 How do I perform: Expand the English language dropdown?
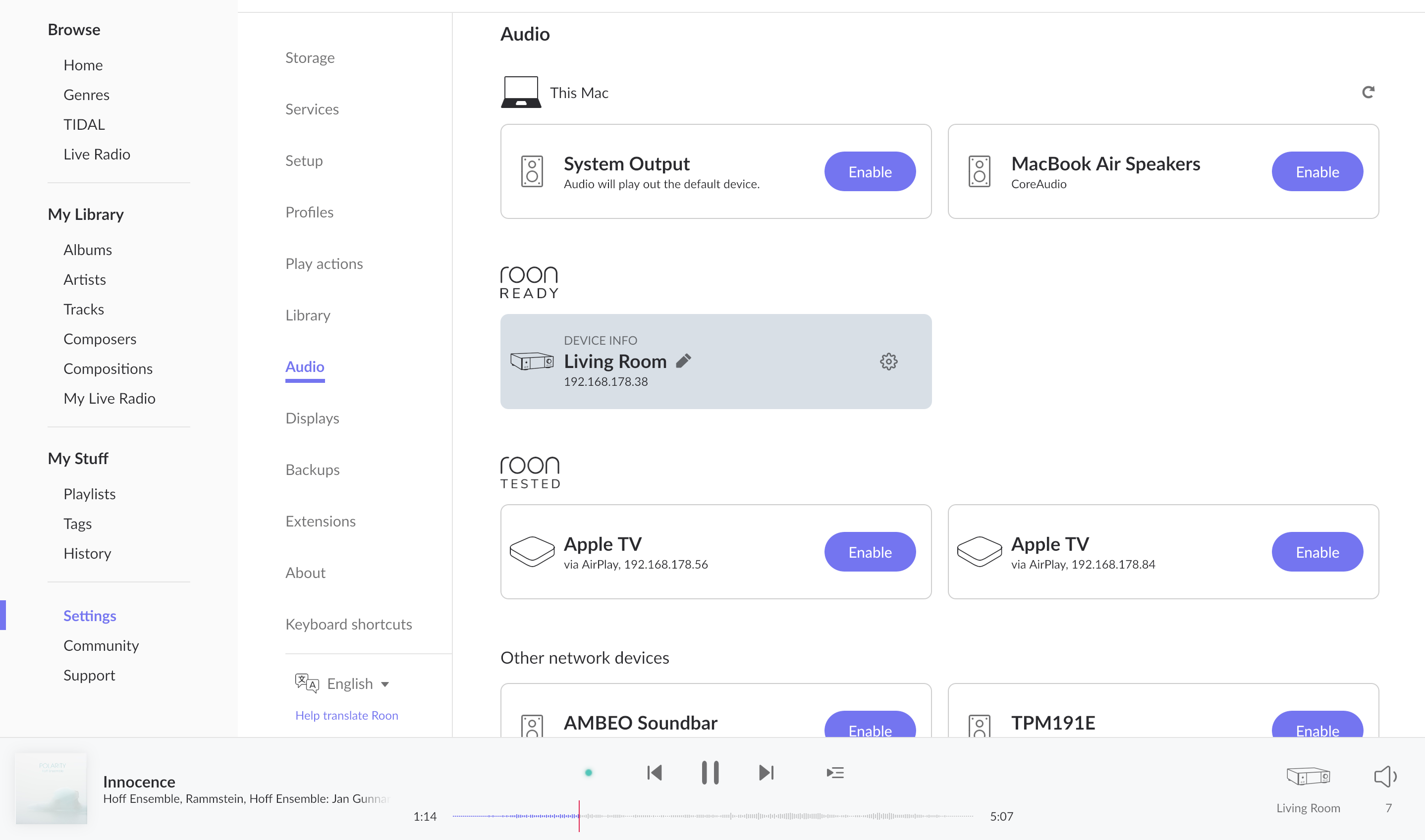[x=358, y=683]
